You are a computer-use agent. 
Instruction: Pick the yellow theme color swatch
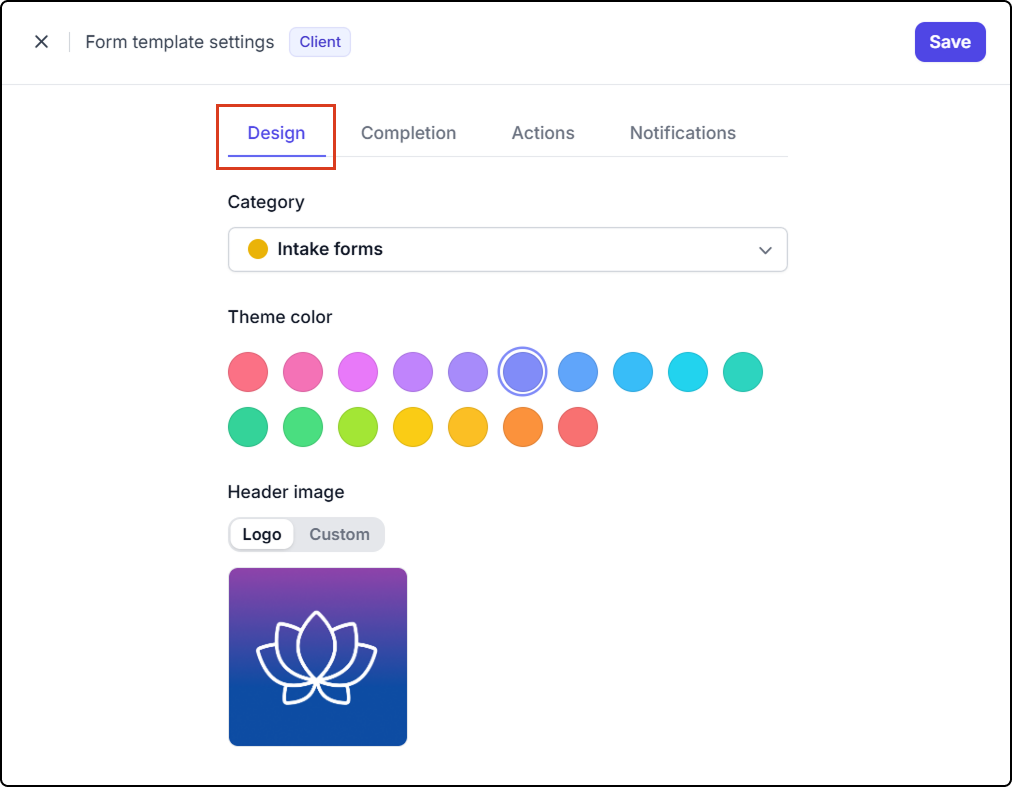click(x=412, y=427)
